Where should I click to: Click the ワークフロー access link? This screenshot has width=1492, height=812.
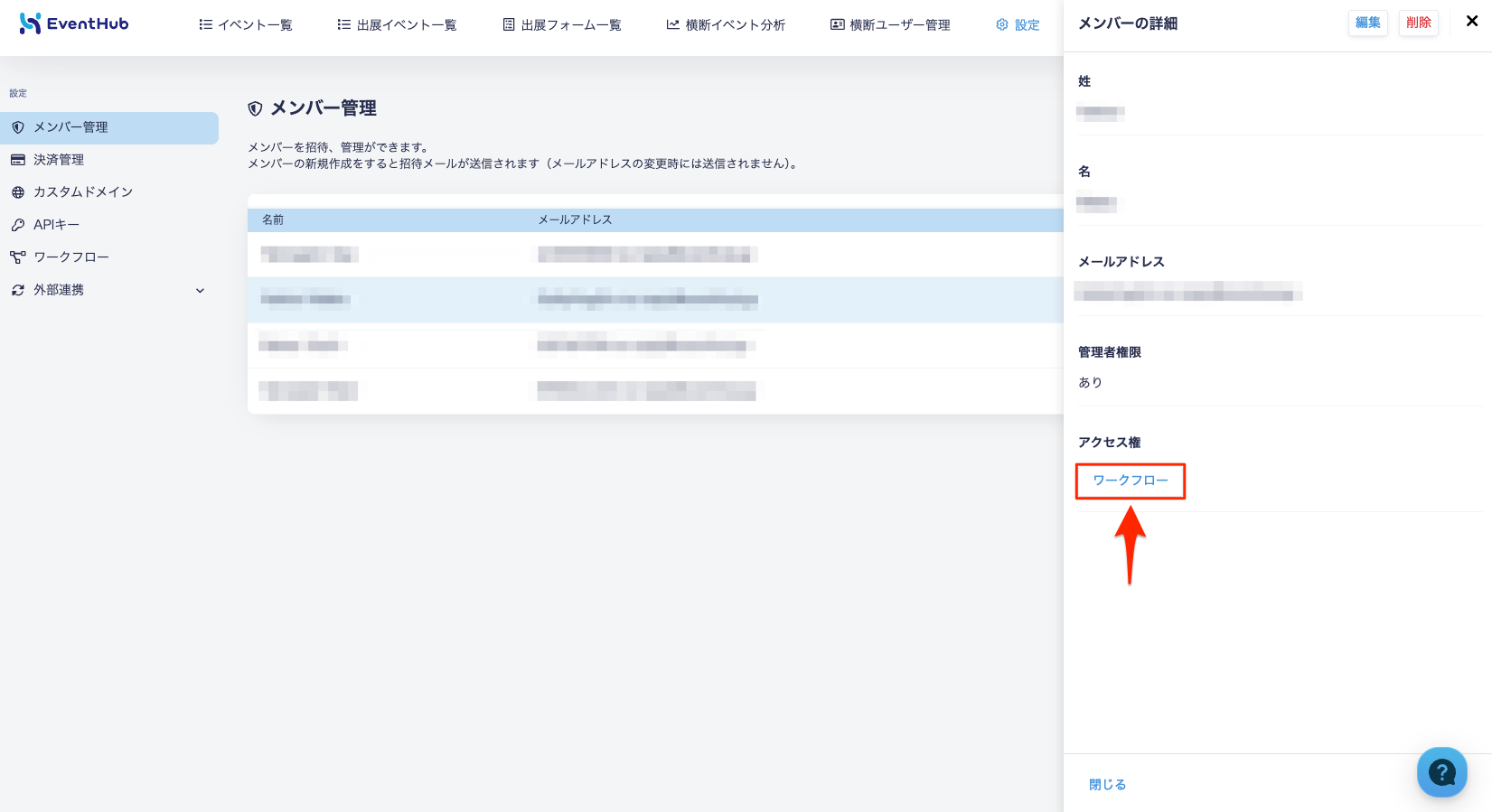click(x=1131, y=481)
